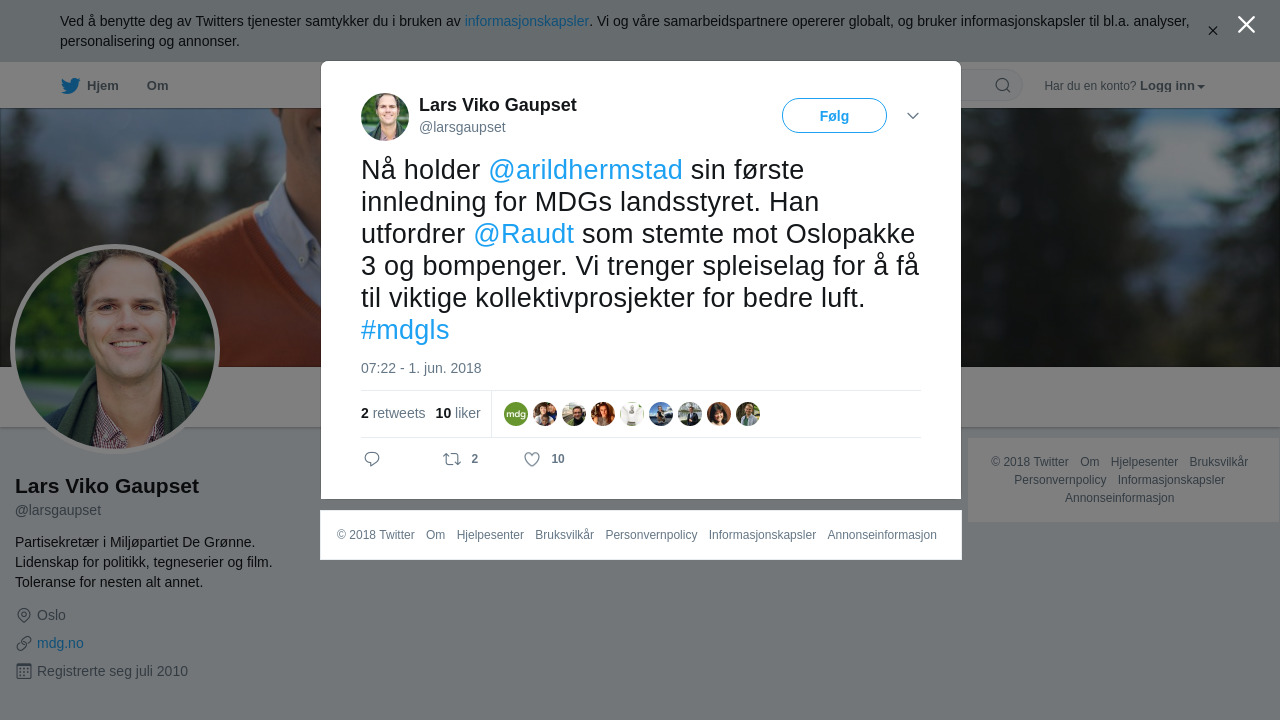Open the green mdg liker avatar
Screen dimensions: 1280x720
point(516,414)
